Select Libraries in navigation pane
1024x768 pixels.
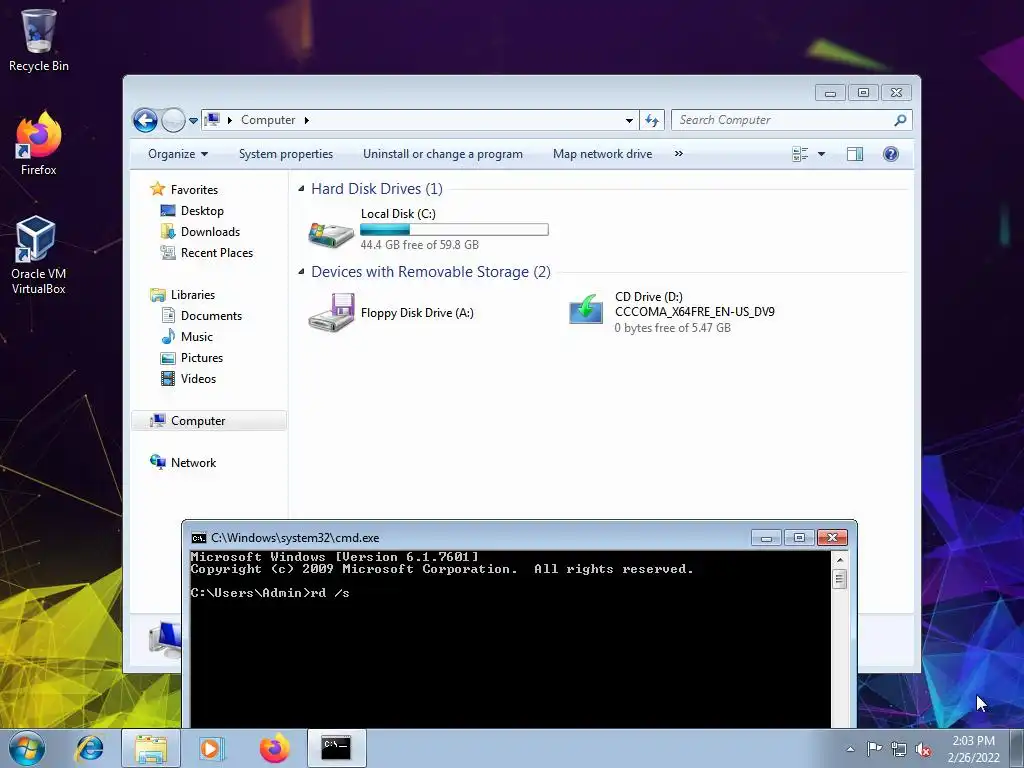(x=193, y=295)
